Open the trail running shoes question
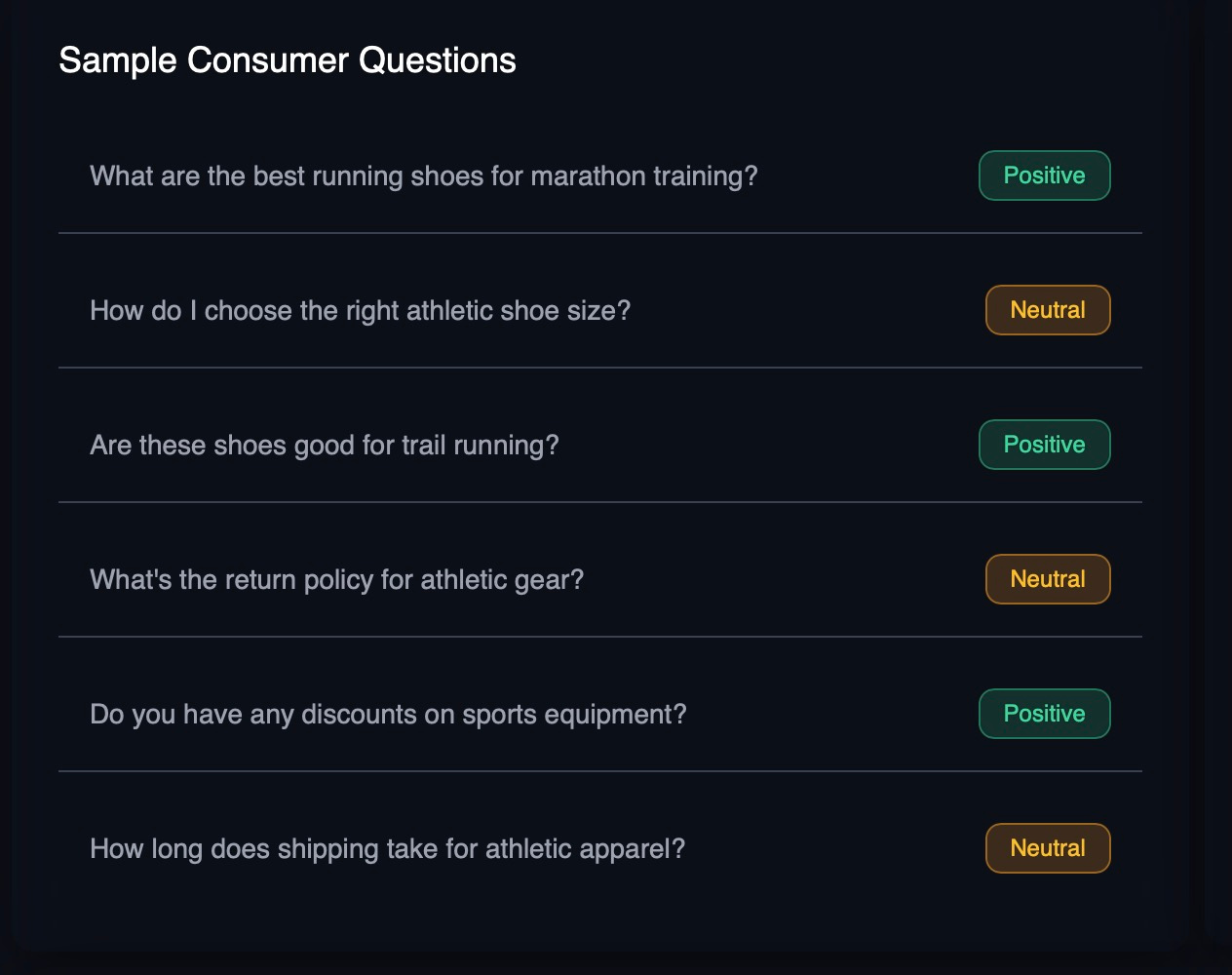This screenshot has width=1232, height=975. (x=325, y=445)
